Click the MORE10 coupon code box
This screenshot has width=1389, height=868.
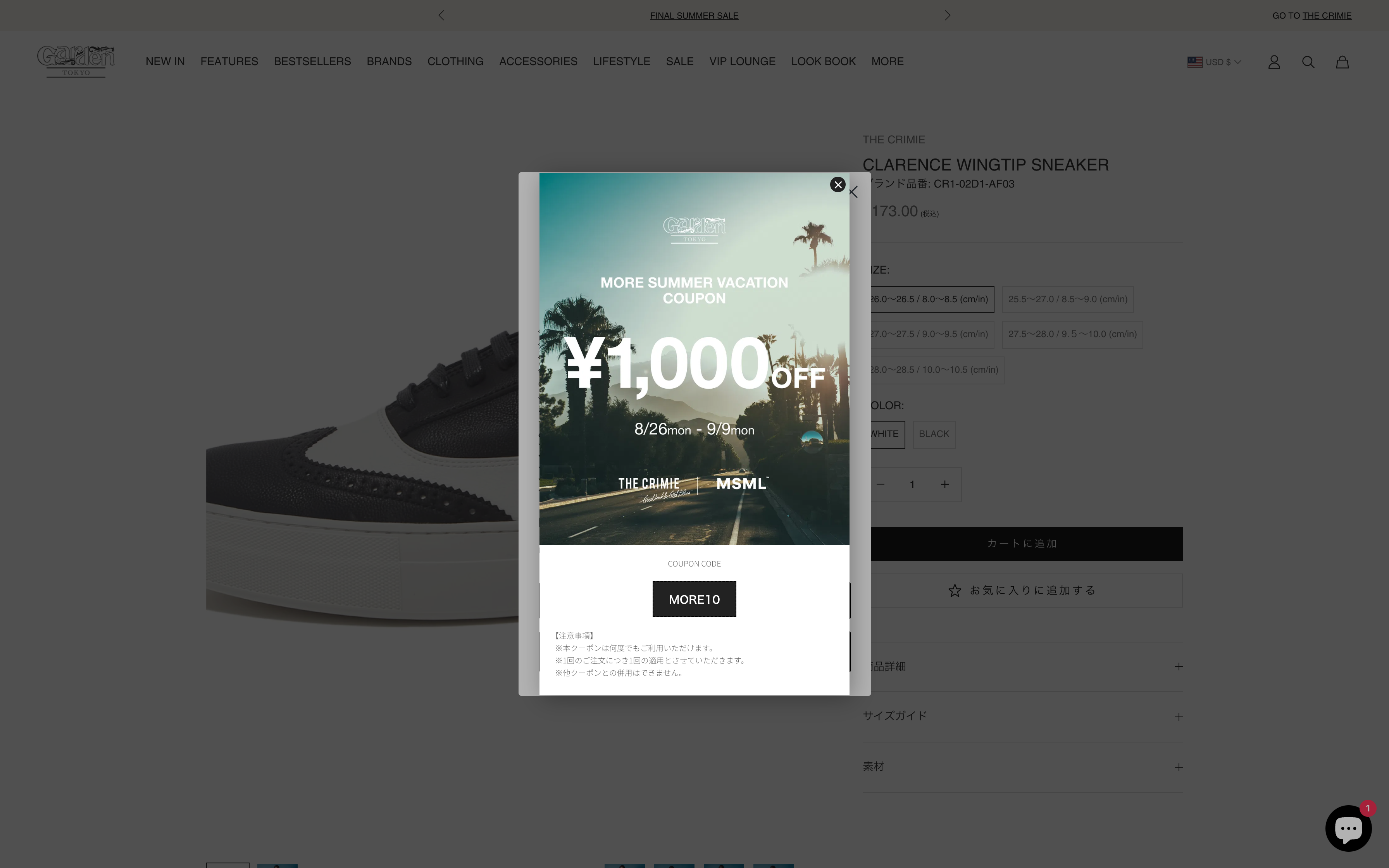694,599
